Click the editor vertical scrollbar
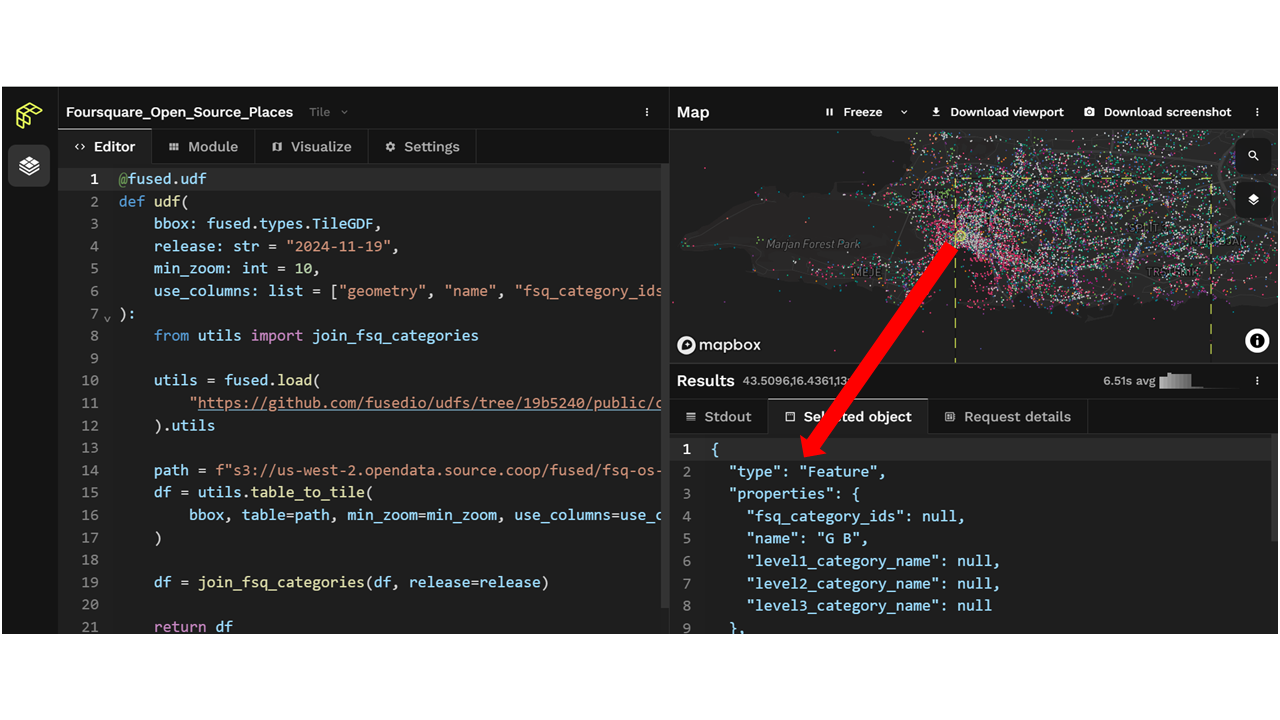1280x720 pixels. tap(665, 385)
